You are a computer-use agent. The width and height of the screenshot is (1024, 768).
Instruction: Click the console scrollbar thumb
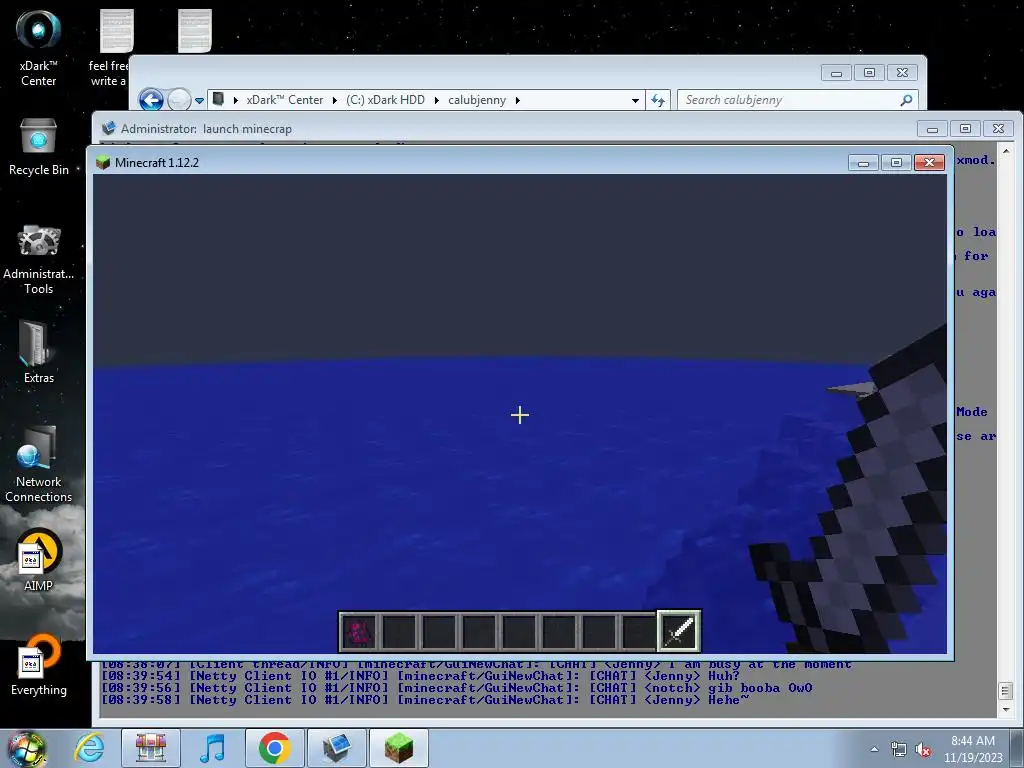(1006, 690)
